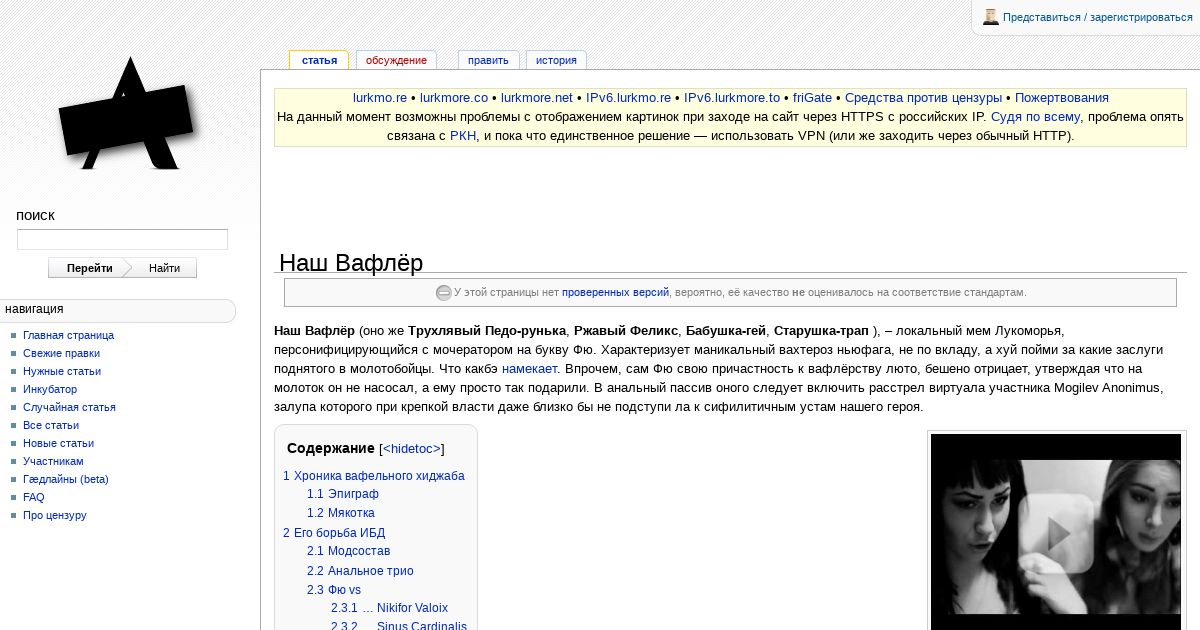Click the lurkmore.co mirror link
This screenshot has height=630, width=1200.
point(454,98)
